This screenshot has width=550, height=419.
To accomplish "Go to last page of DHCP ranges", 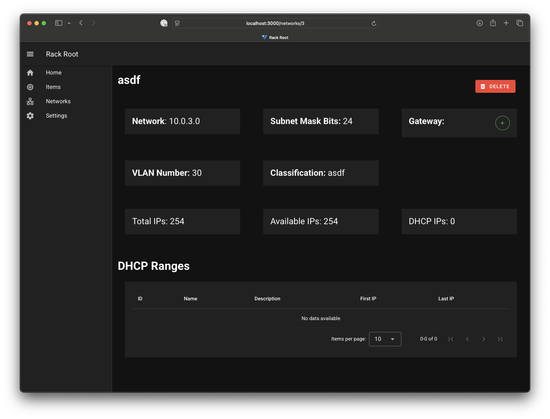I will tap(500, 339).
